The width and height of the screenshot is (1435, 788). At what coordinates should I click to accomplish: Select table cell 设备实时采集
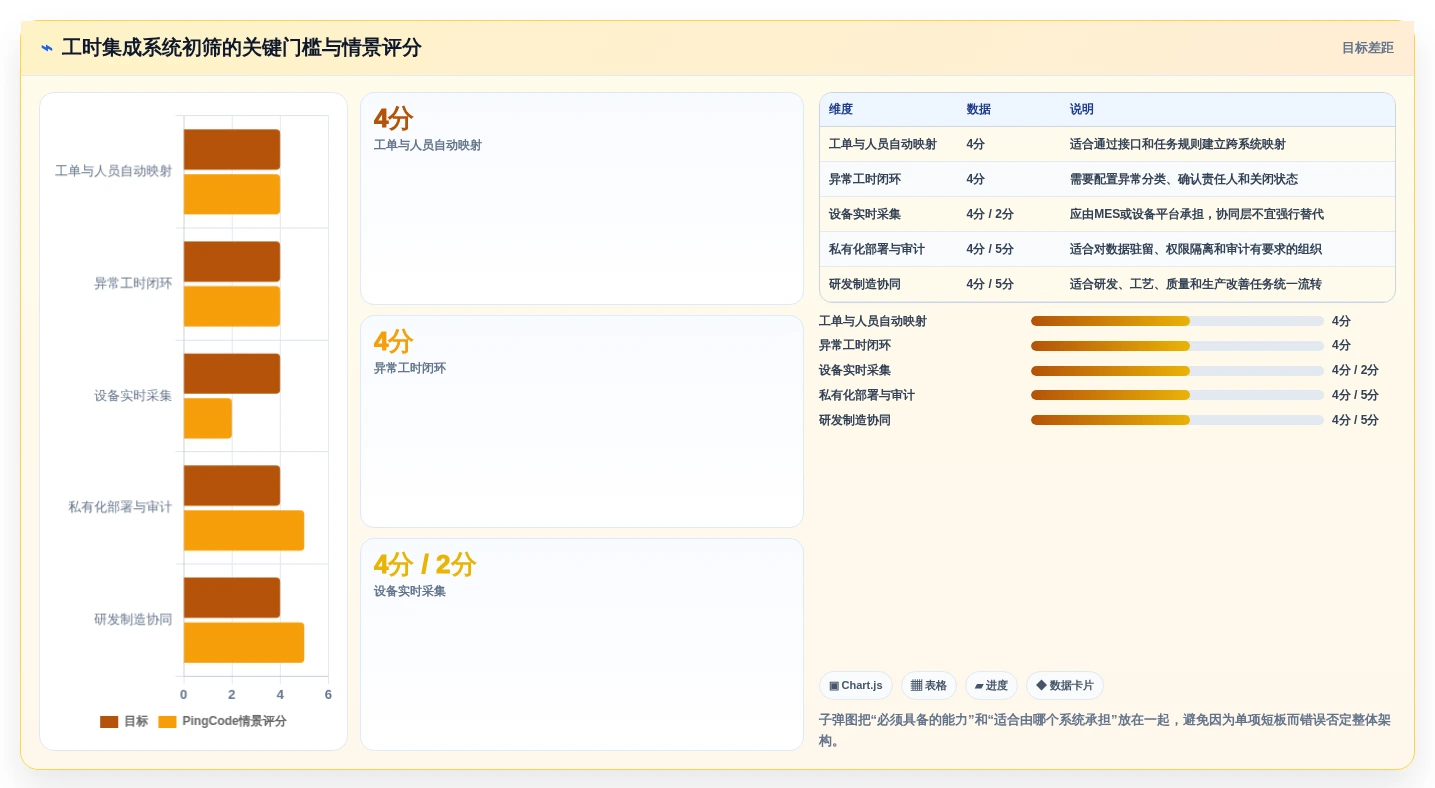pos(865,215)
